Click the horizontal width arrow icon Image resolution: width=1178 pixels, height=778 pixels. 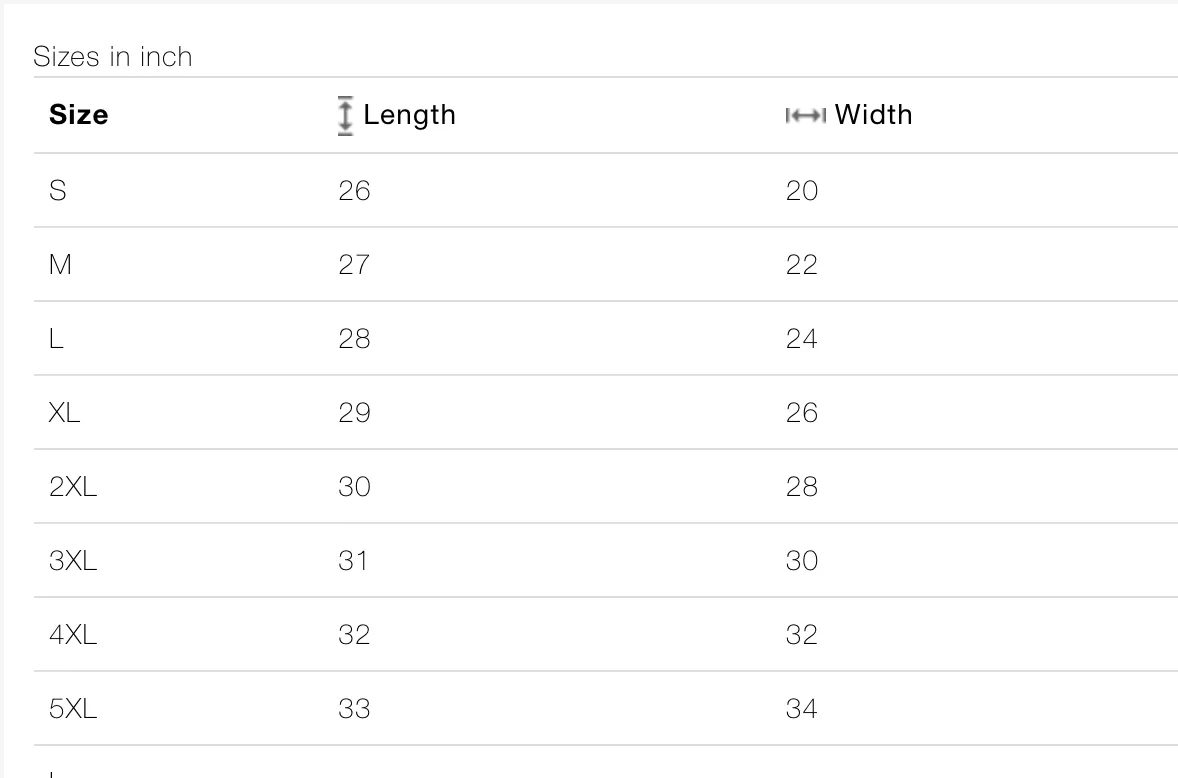pyautogui.click(x=805, y=116)
